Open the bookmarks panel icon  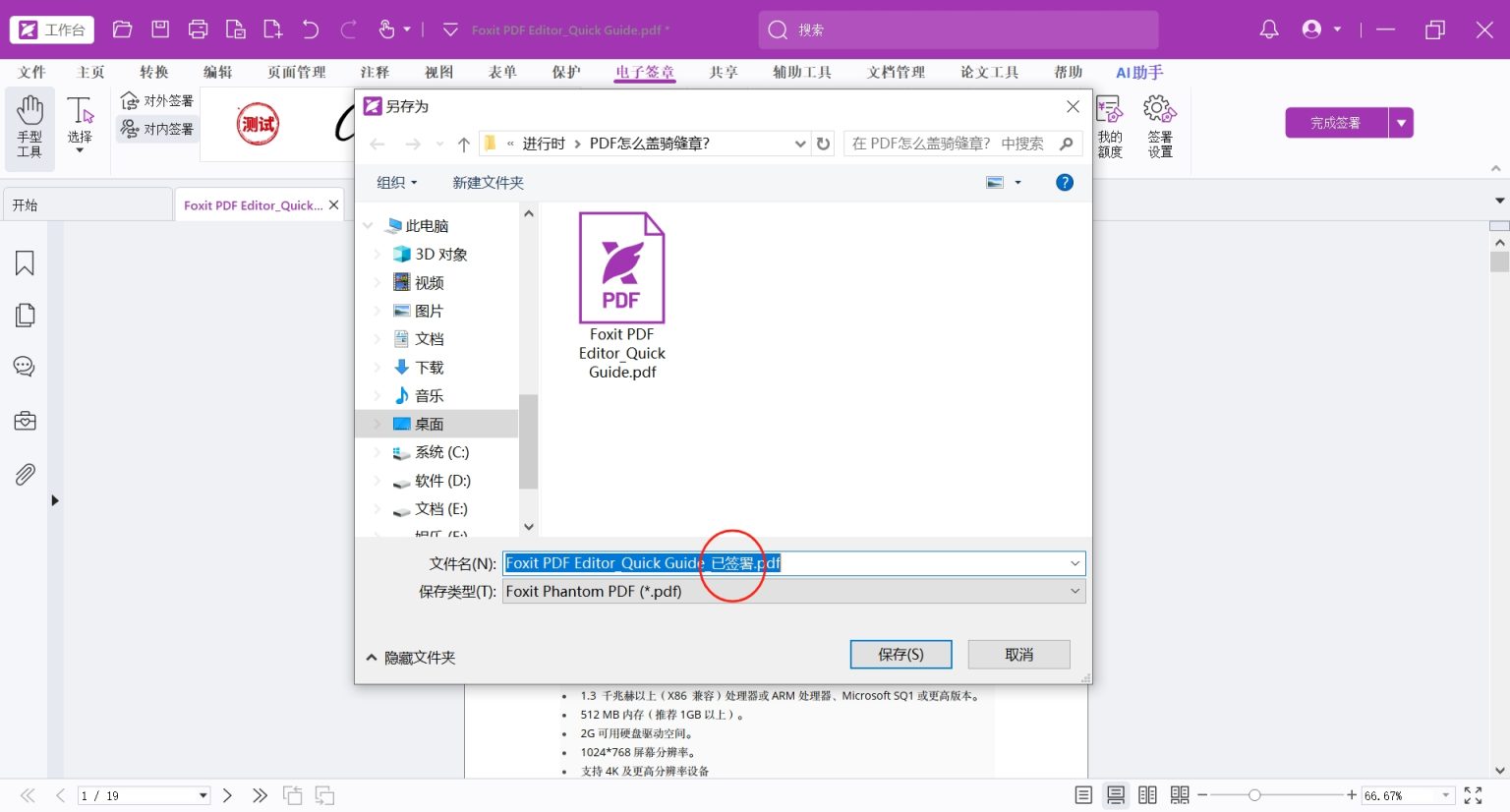25,262
